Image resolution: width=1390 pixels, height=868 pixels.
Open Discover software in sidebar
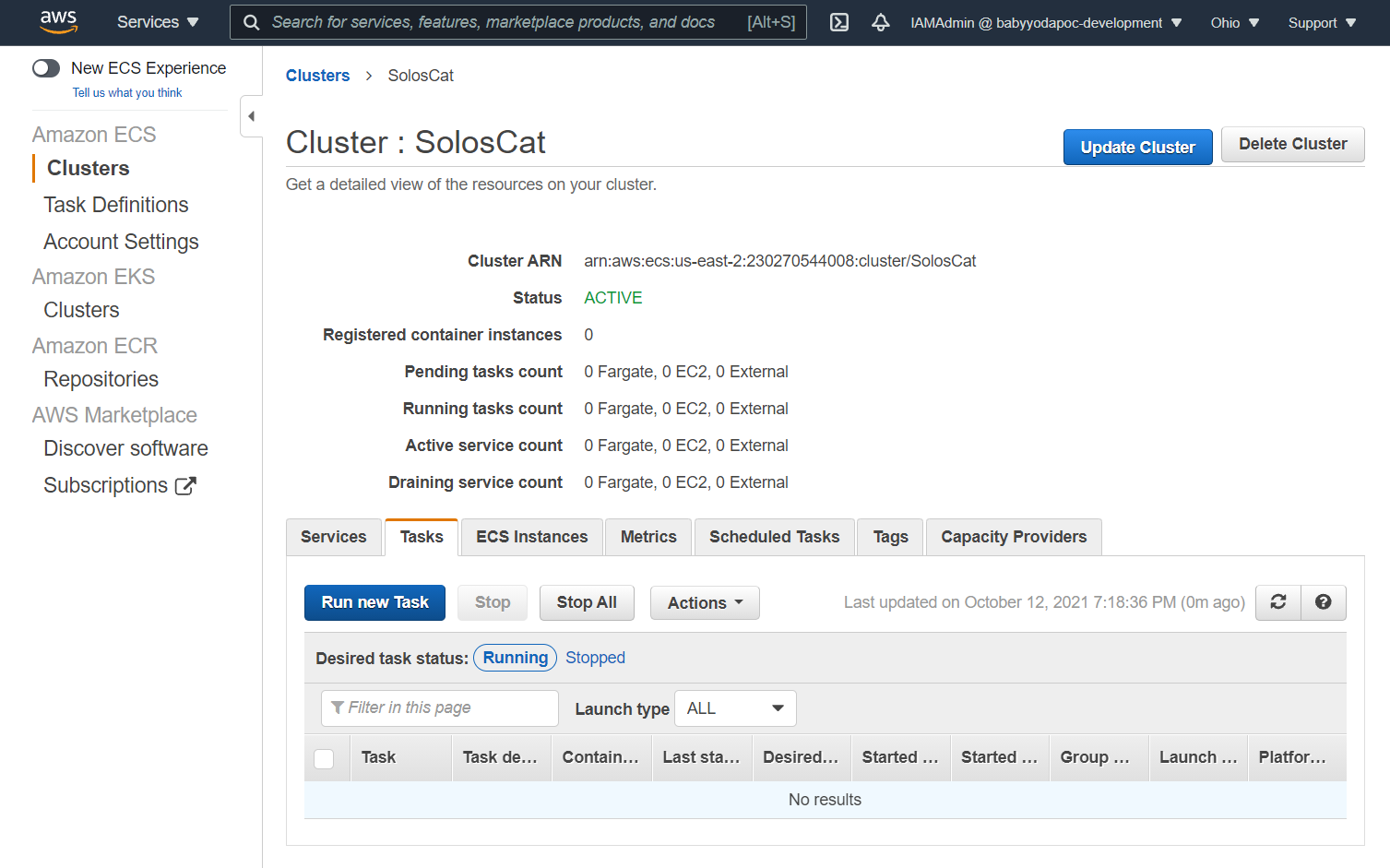(125, 448)
